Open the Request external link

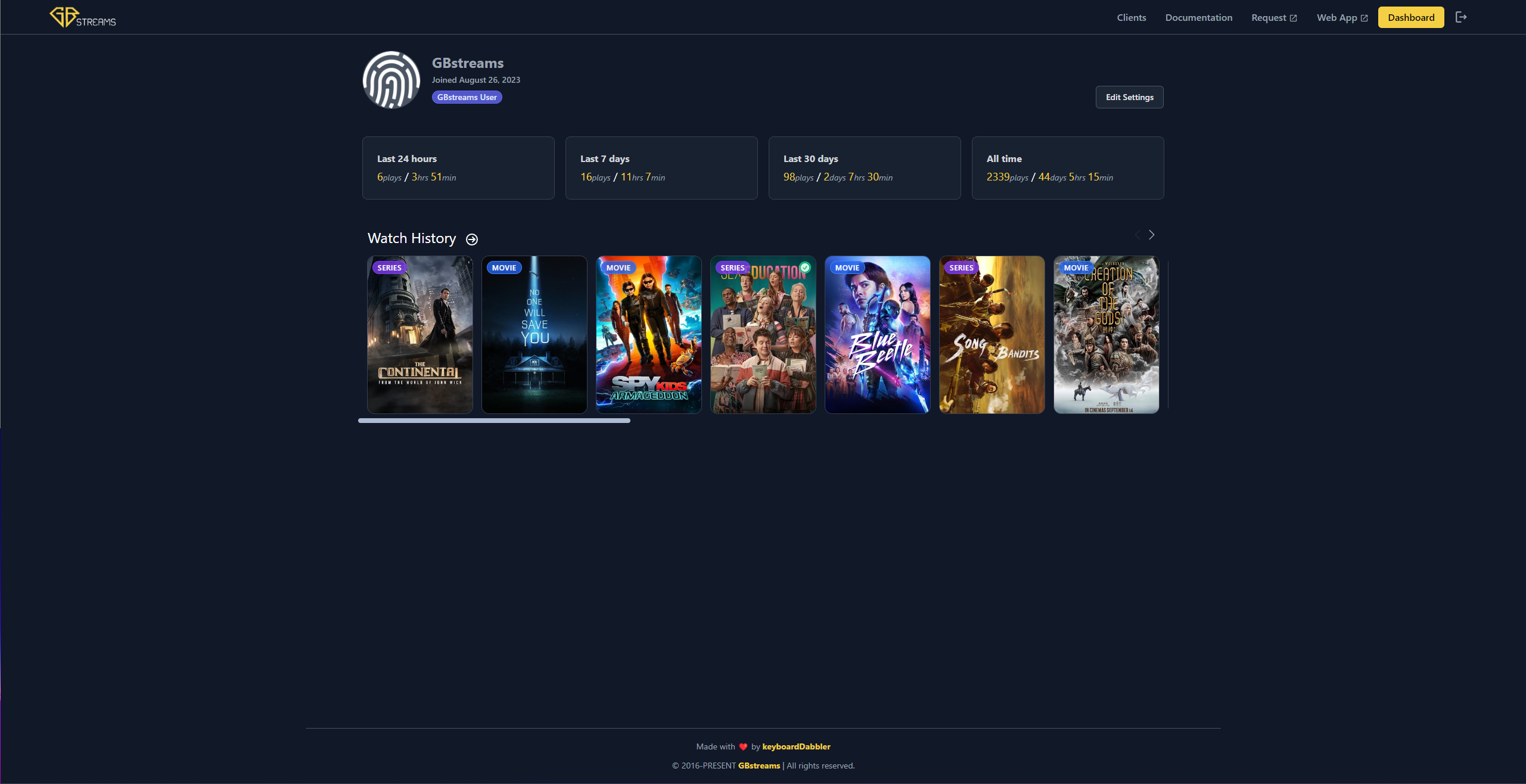click(1274, 17)
